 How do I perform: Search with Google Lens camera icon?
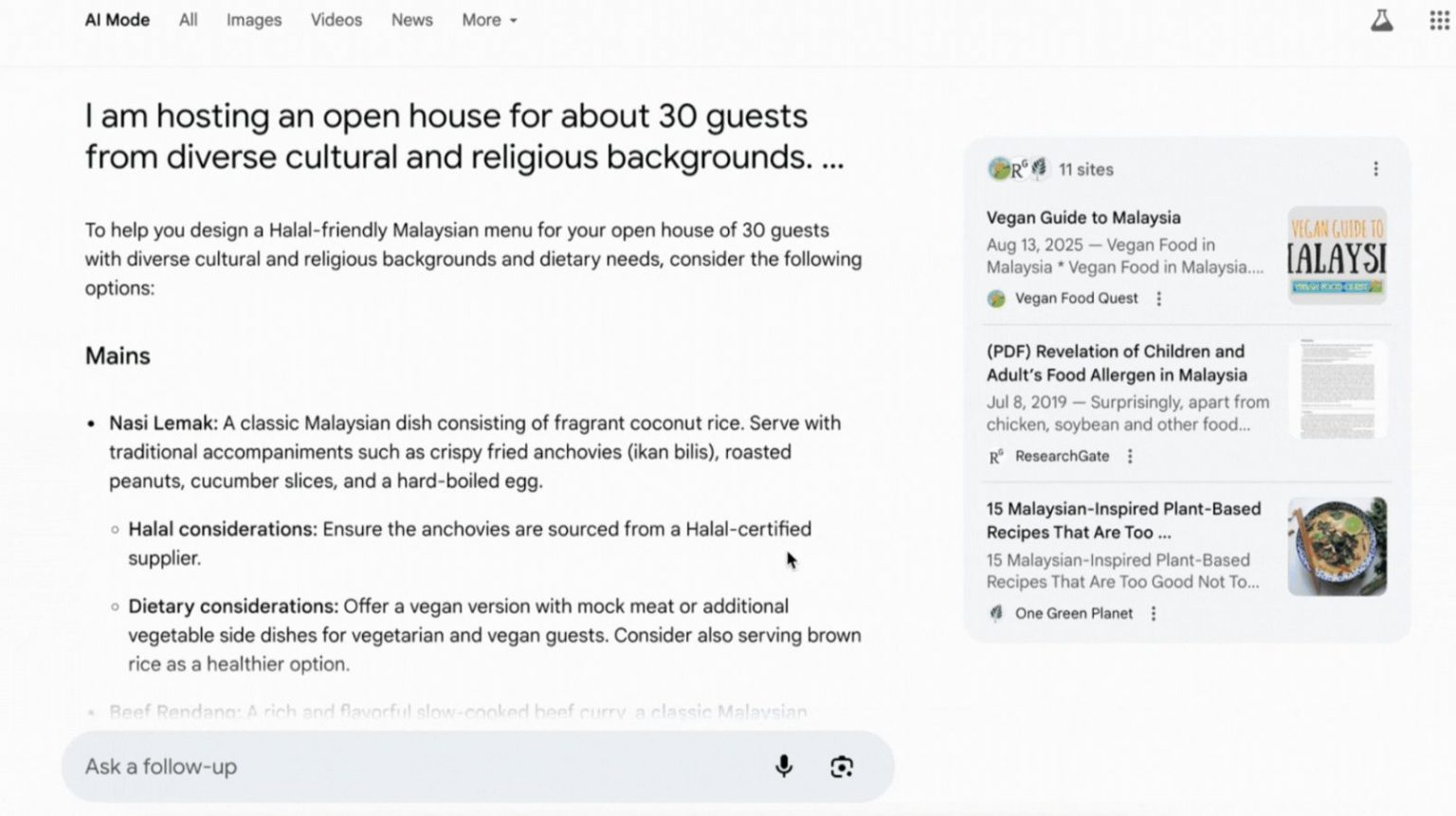pos(841,766)
